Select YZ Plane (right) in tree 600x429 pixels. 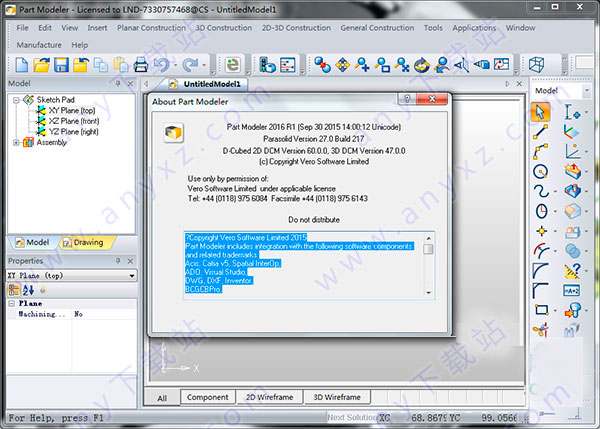click(73, 132)
